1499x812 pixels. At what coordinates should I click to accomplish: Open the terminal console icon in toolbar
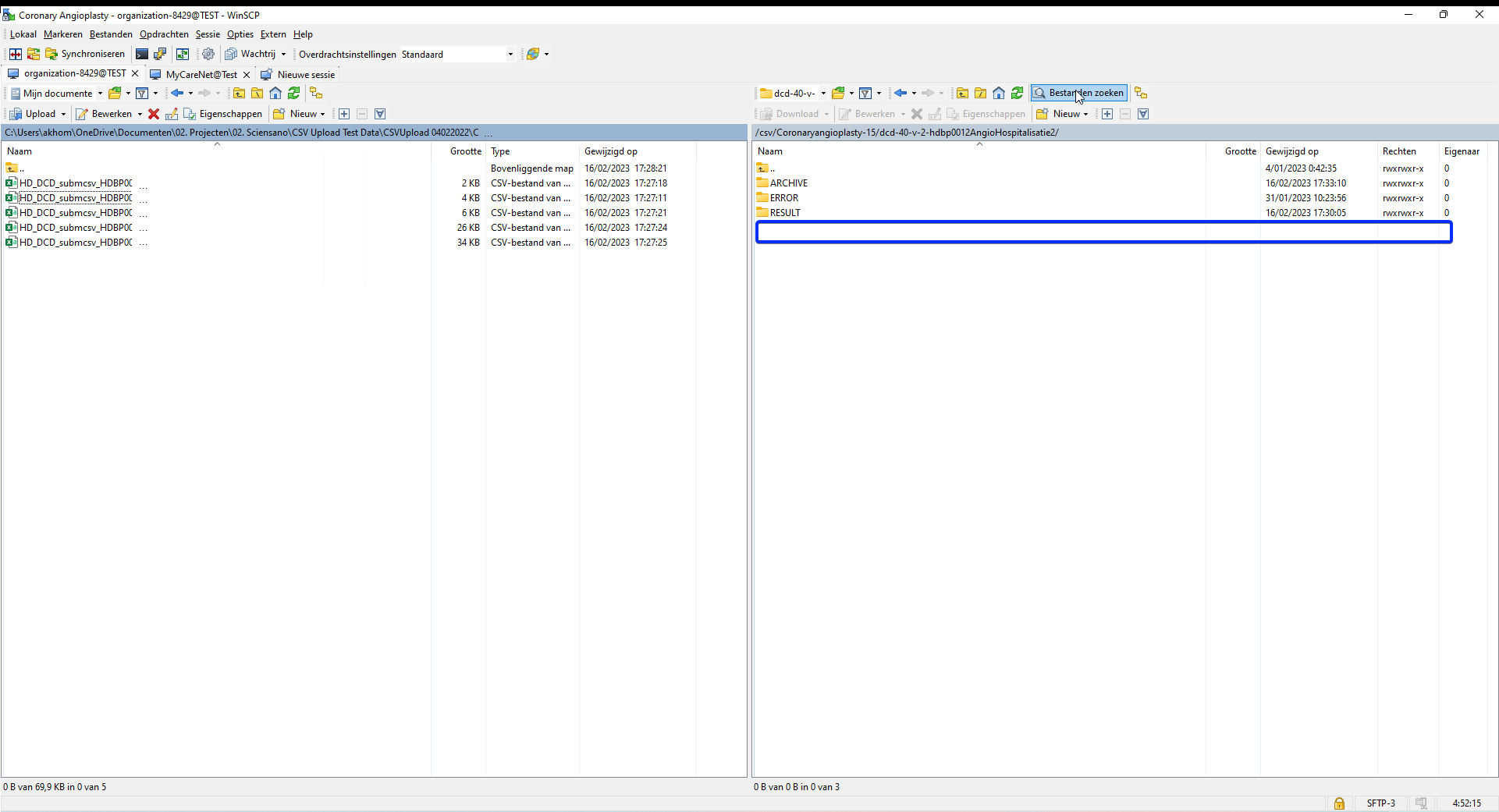pos(141,54)
